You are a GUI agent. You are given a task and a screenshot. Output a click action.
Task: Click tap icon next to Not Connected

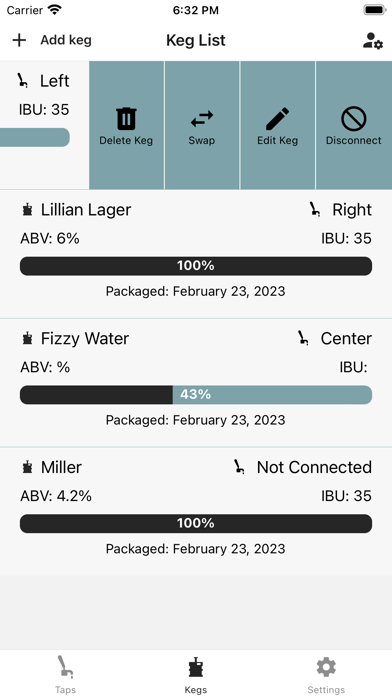[240, 467]
